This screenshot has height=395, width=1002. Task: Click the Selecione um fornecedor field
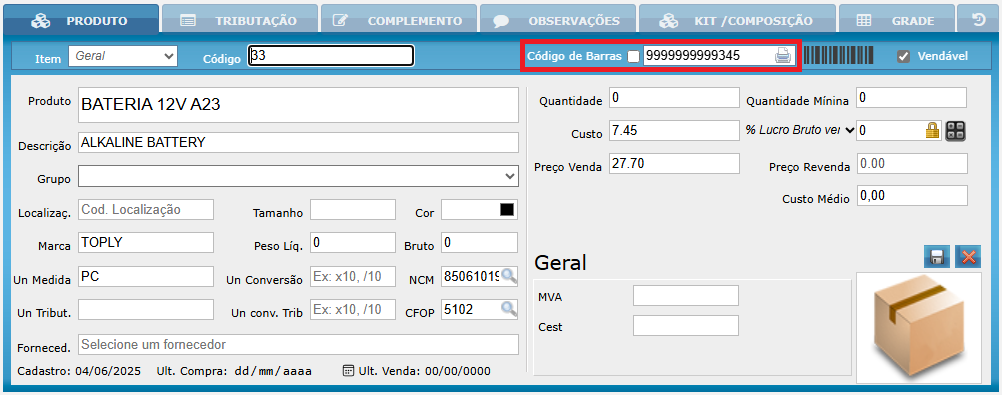[x=298, y=345]
